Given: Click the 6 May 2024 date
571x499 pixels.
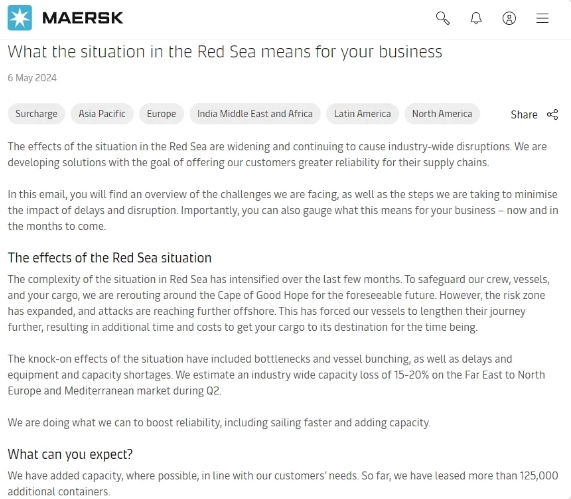Looking at the screenshot, I should point(32,78).
